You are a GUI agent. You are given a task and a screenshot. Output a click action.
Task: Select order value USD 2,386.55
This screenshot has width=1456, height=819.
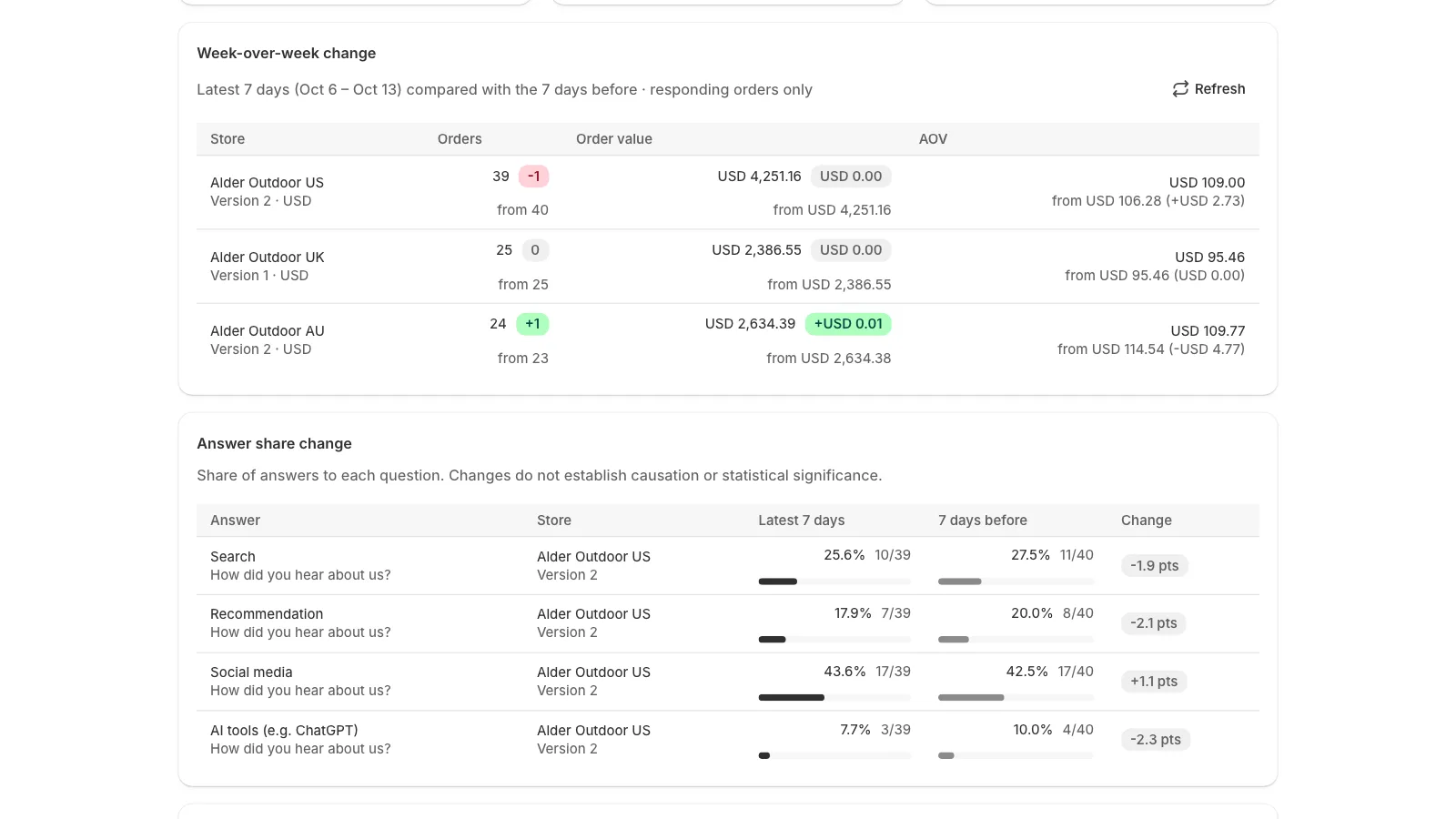point(756,250)
